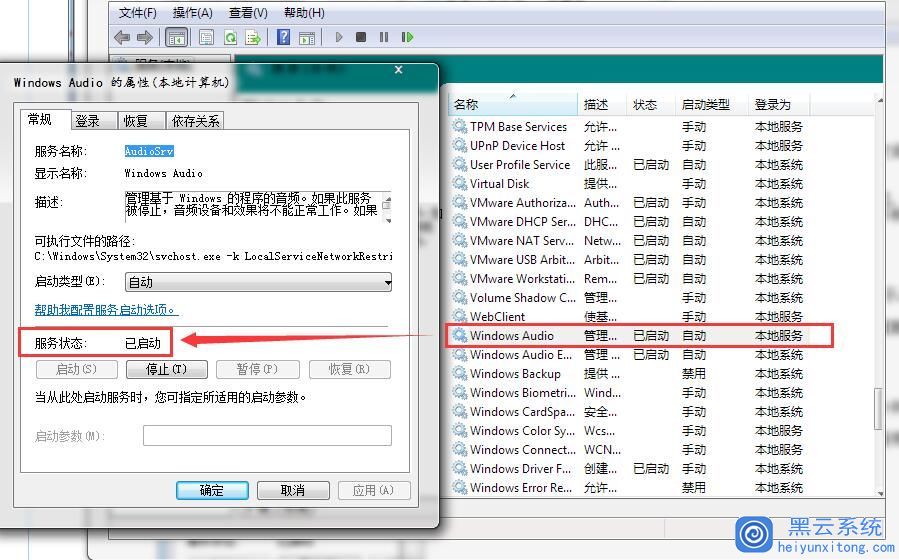
Task: Click gear icon of Windows Driver Foundation
Action: pyautogui.click(x=459, y=468)
